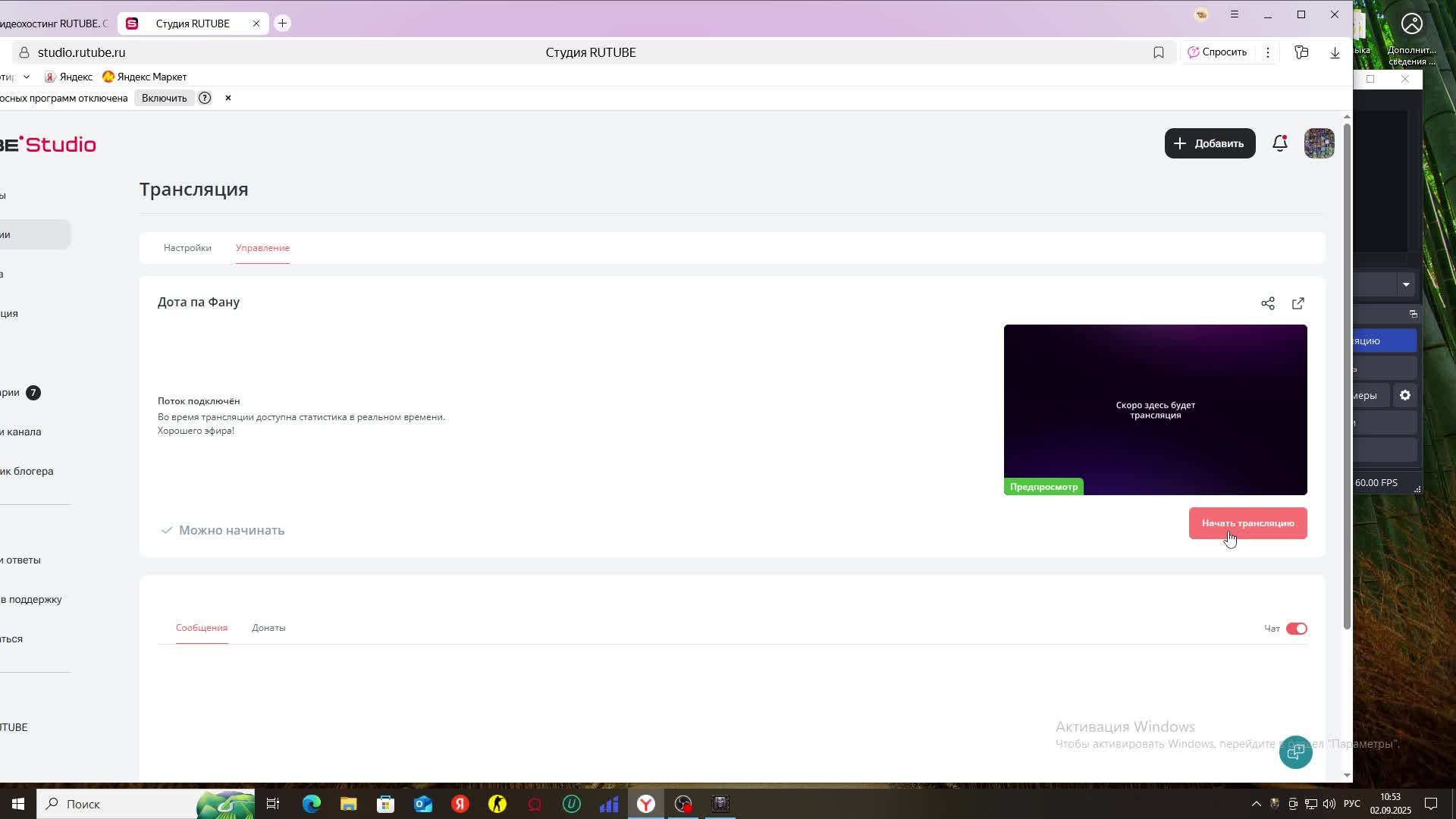Click the Добавить button

pyautogui.click(x=1210, y=143)
